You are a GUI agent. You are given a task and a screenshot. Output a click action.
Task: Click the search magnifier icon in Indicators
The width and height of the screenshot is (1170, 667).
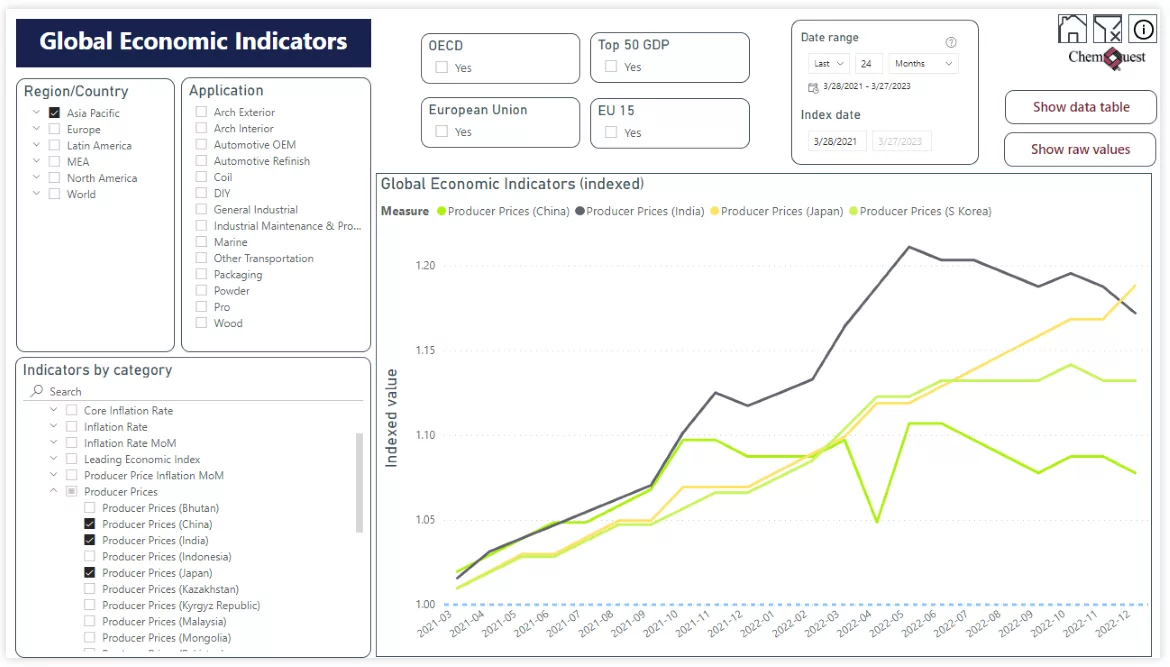[37, 391]
